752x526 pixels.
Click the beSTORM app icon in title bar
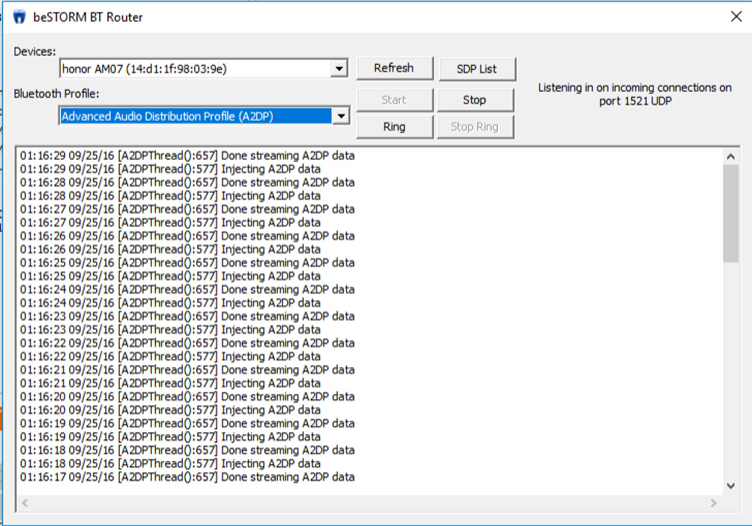tap(18, 16)
